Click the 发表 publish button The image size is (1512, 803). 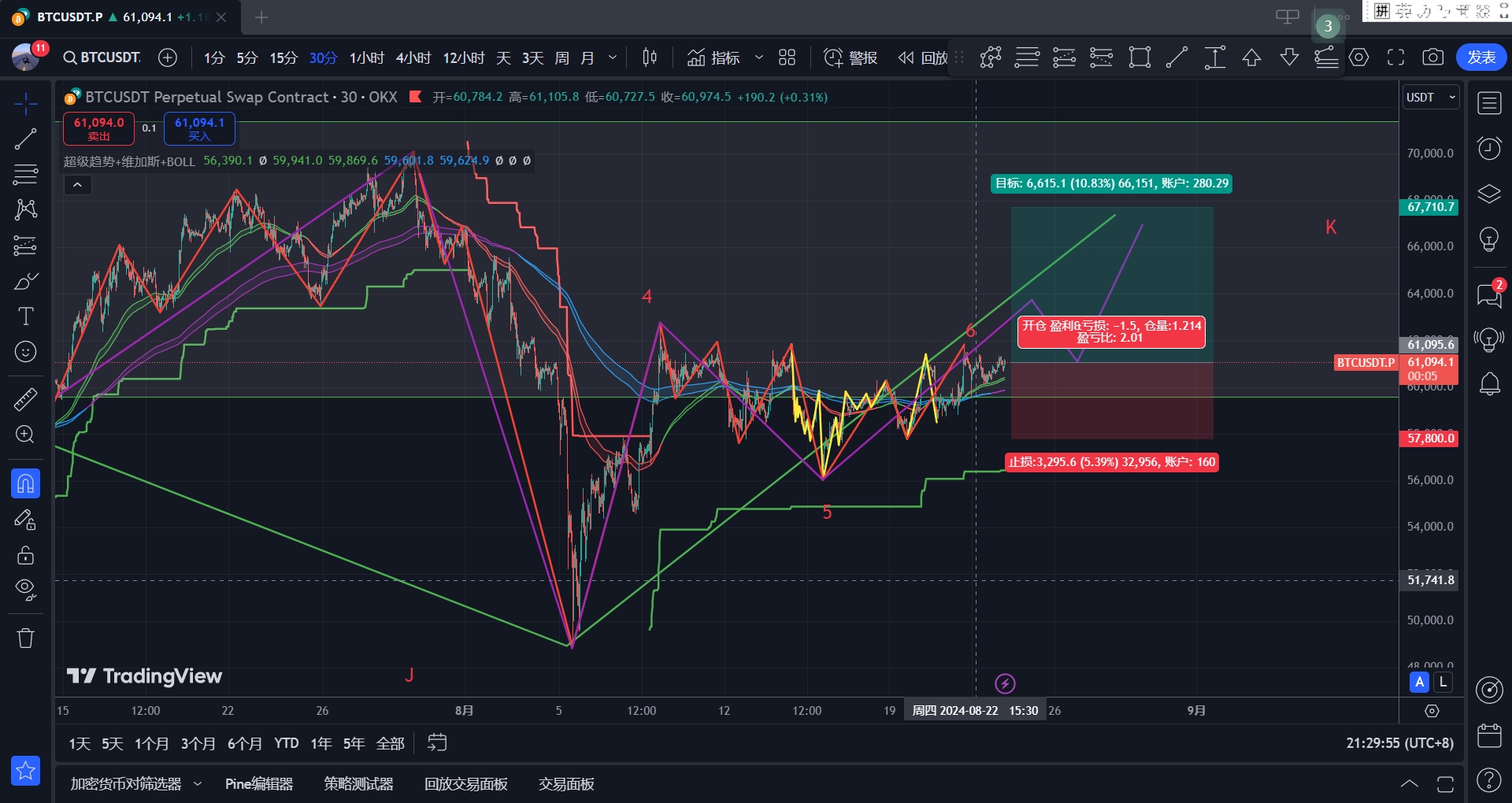point(1481,57)
